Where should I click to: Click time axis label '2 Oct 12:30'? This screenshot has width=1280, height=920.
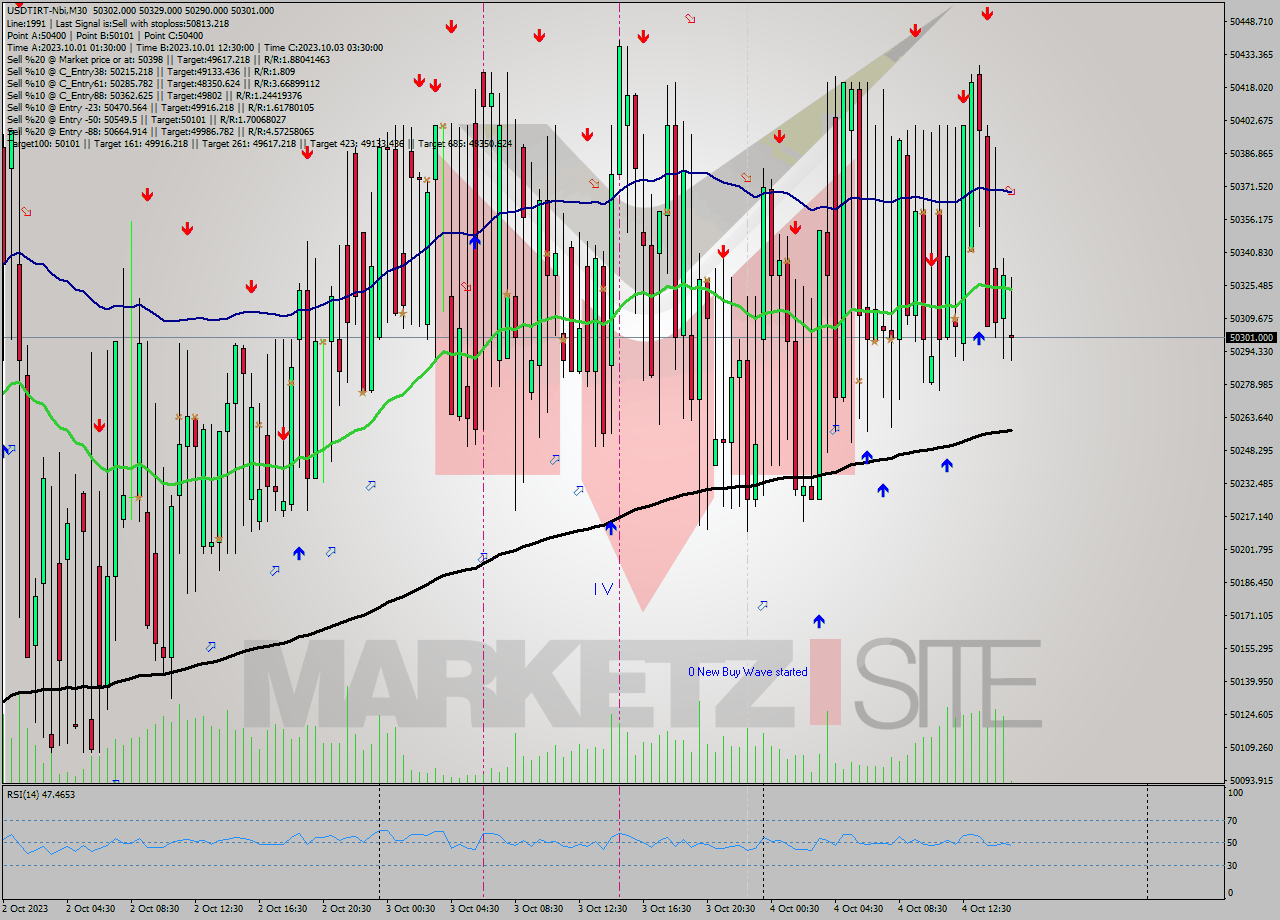(x=218, y=909)
